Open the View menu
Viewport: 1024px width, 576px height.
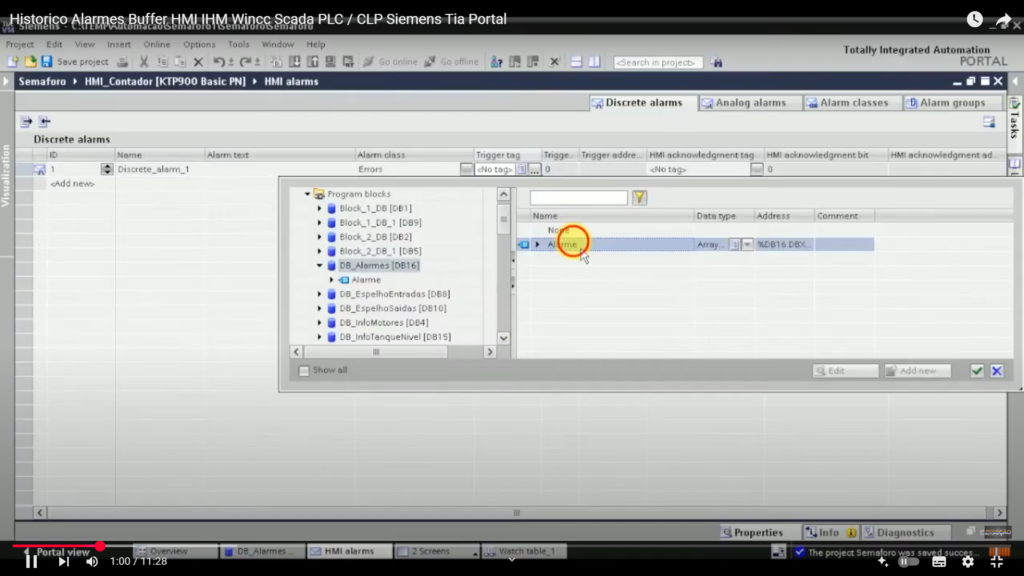[84, 44]
